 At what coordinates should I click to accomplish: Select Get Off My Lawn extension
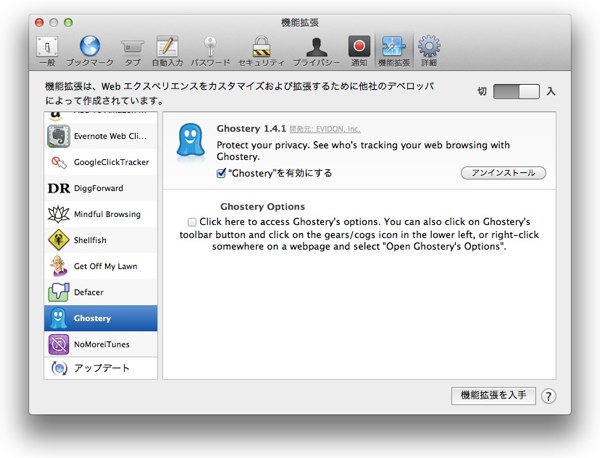(101, 266)
